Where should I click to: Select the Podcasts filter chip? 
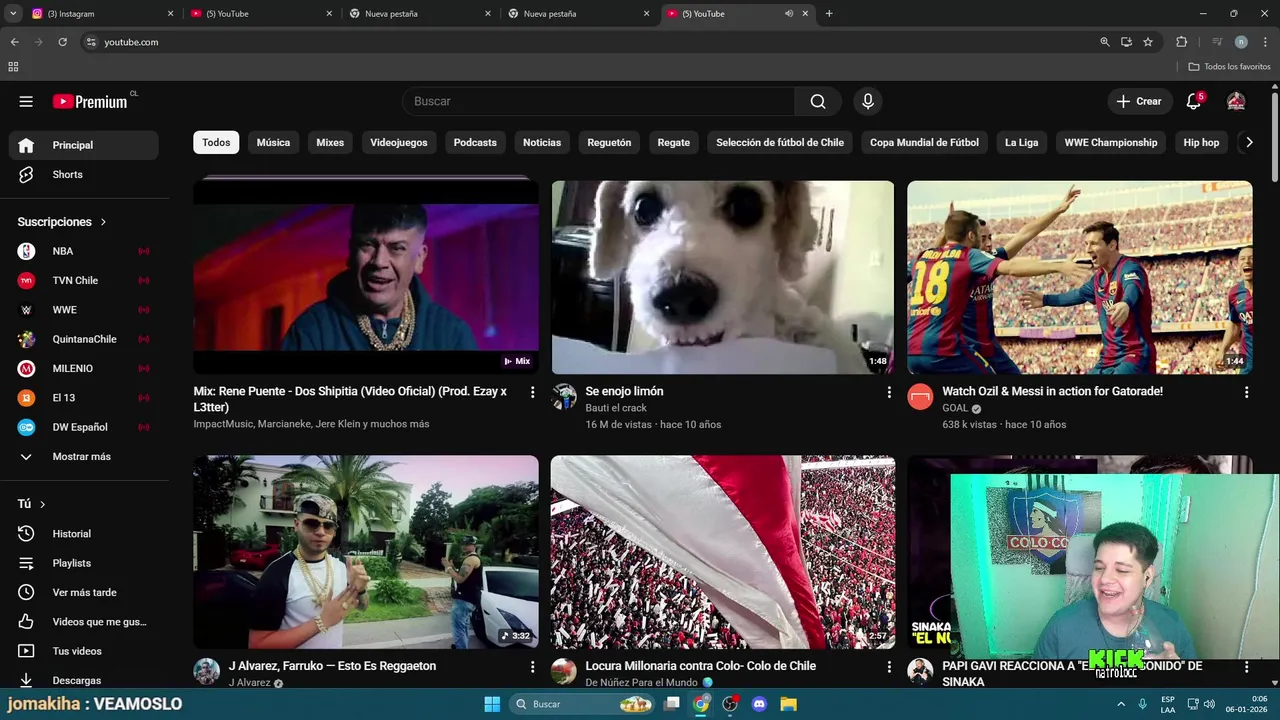tap(475, 142)
